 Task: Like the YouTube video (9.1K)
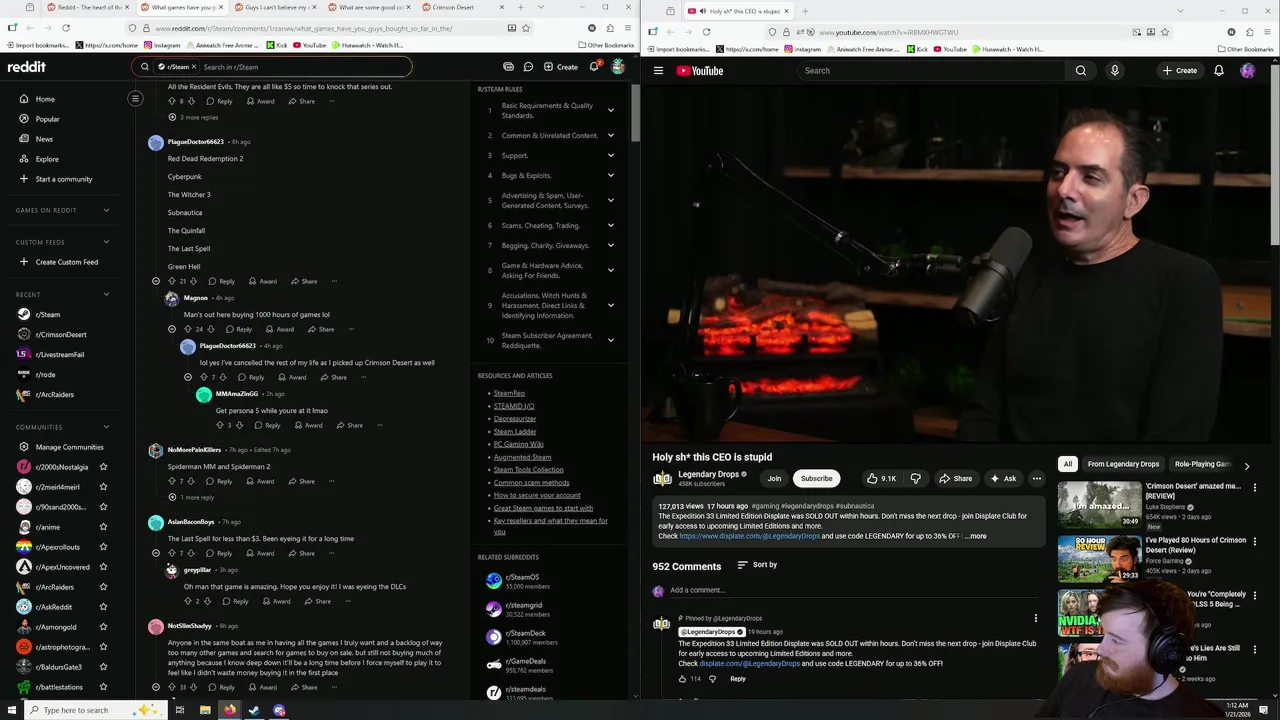[x=881, y=478]
